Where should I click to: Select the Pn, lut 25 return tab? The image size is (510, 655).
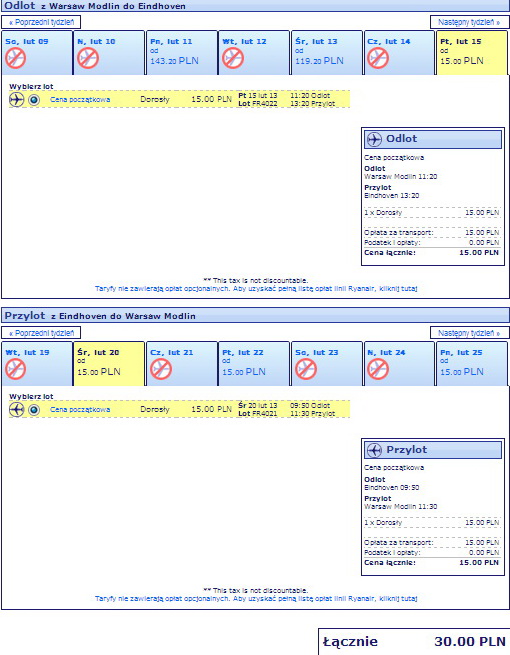click(472, 364)
